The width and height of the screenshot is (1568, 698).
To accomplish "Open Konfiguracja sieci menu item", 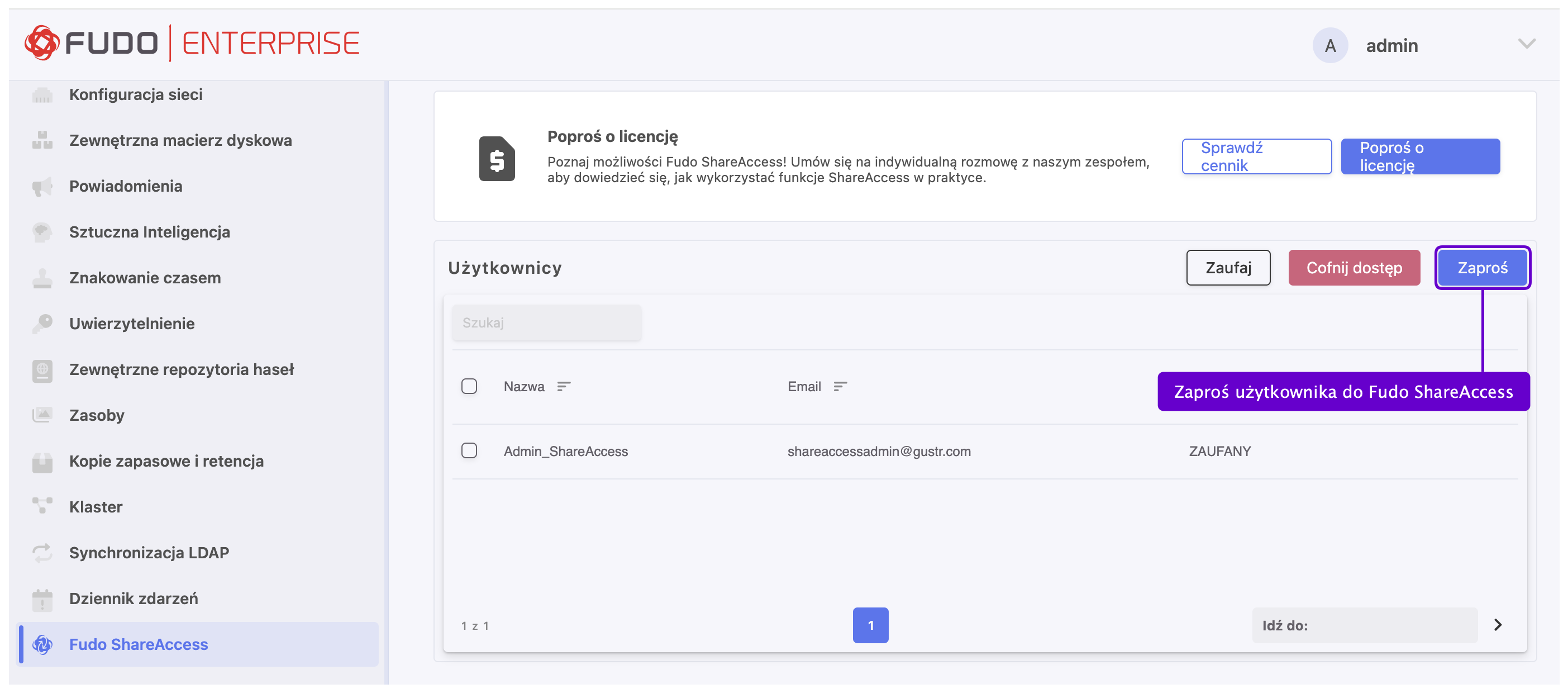I will pyautogui.click(x=136, y=94).
